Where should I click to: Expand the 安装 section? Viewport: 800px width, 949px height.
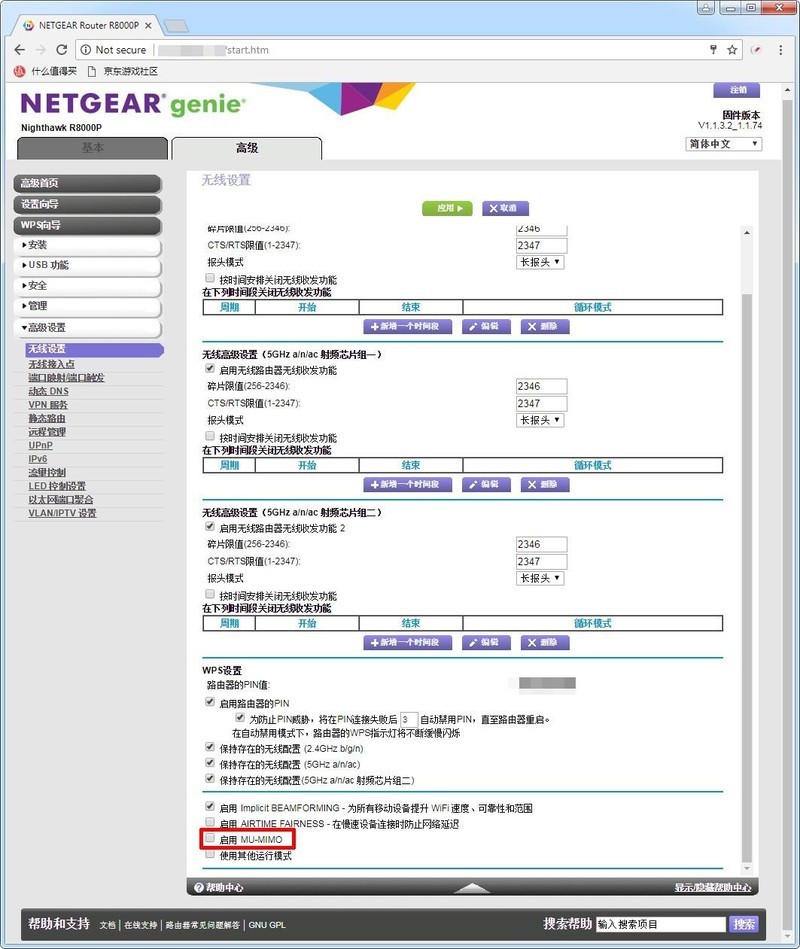(88, 245)
